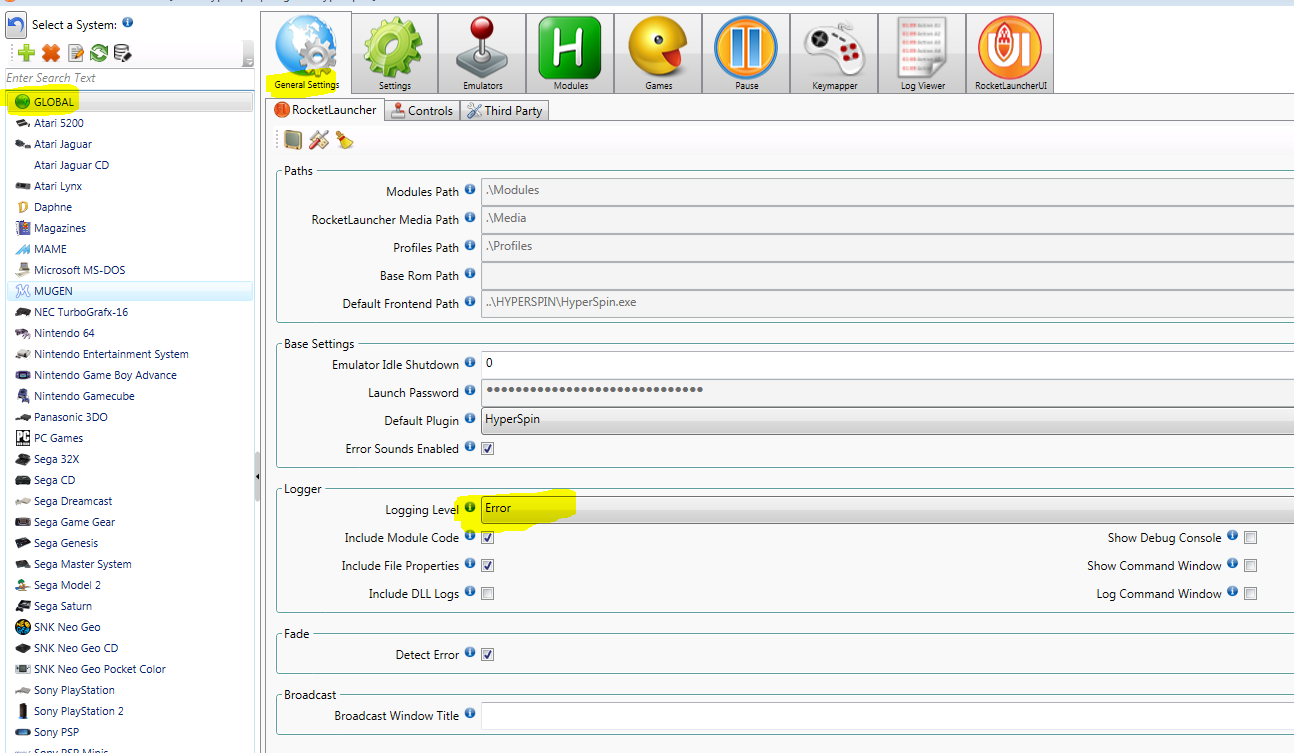Click the blue back arrow button
Viewport: 1294px width, 753px height.
click(16, 25)
